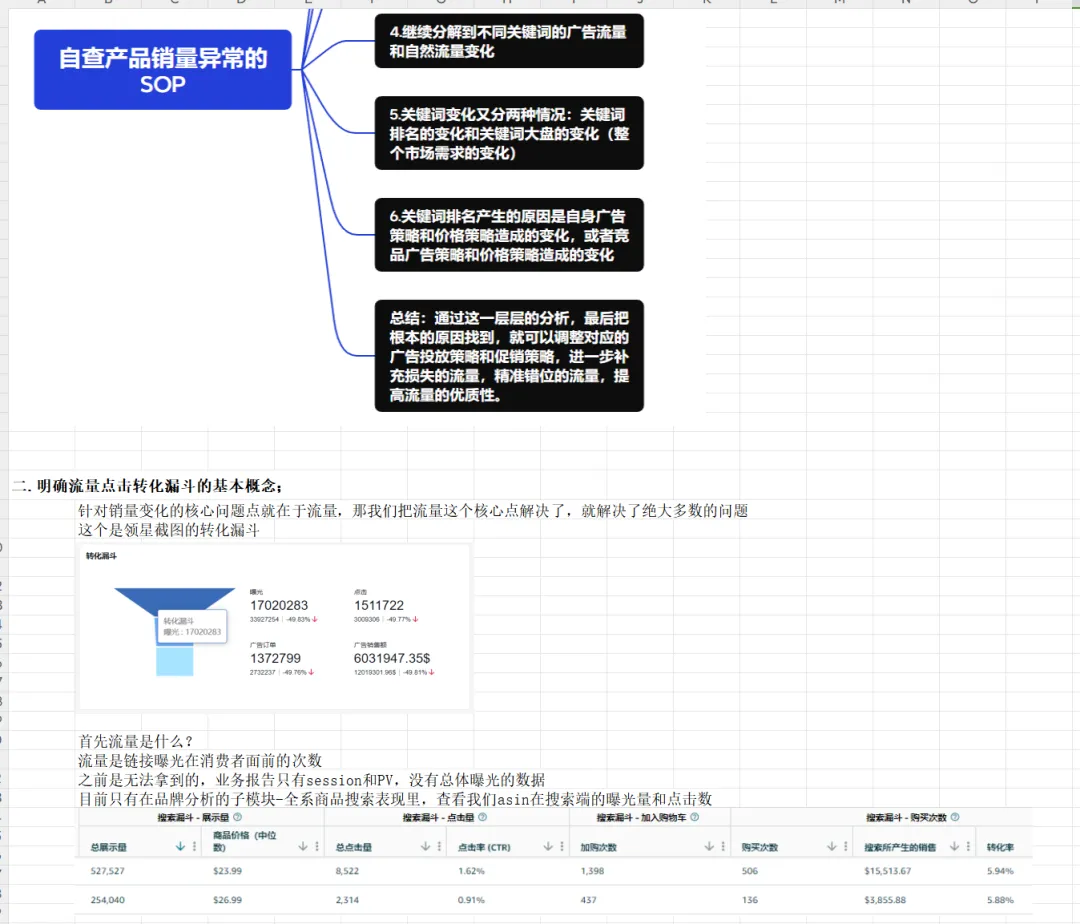Select the 转化漏斗 funnel chart image

[274, 627]
